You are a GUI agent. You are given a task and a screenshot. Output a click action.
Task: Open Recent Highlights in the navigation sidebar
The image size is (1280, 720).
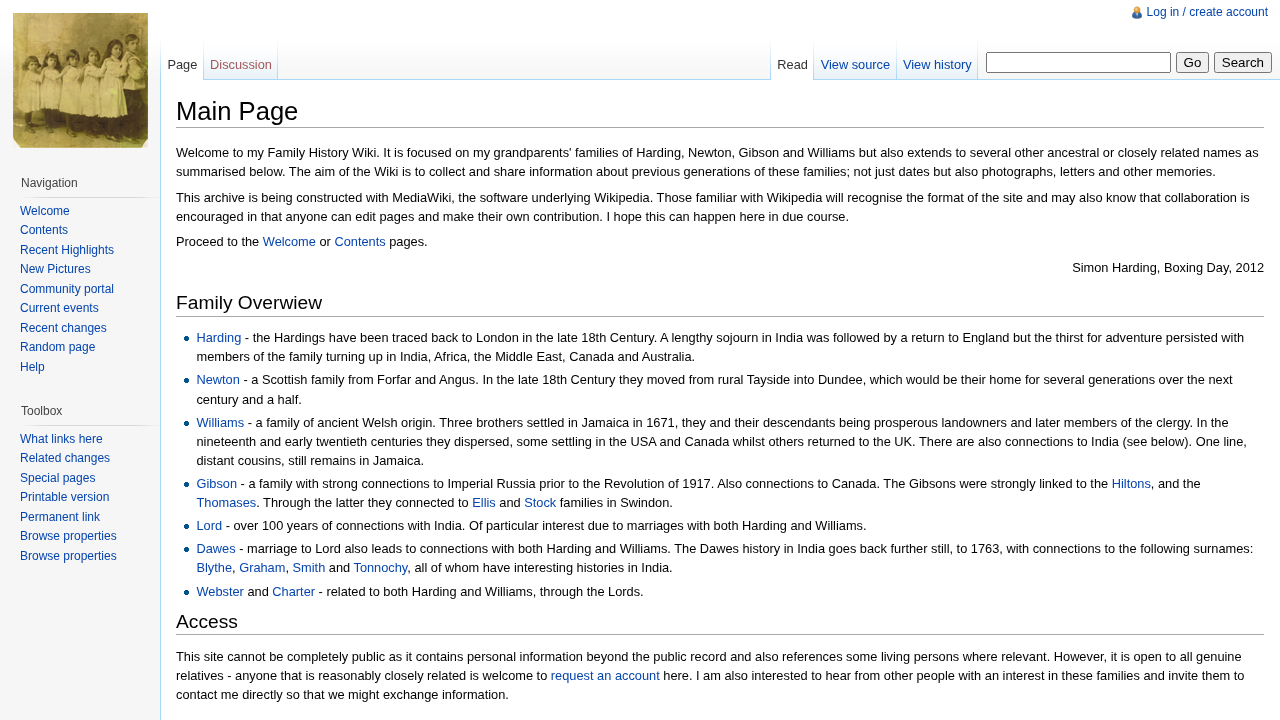point(67,250)
